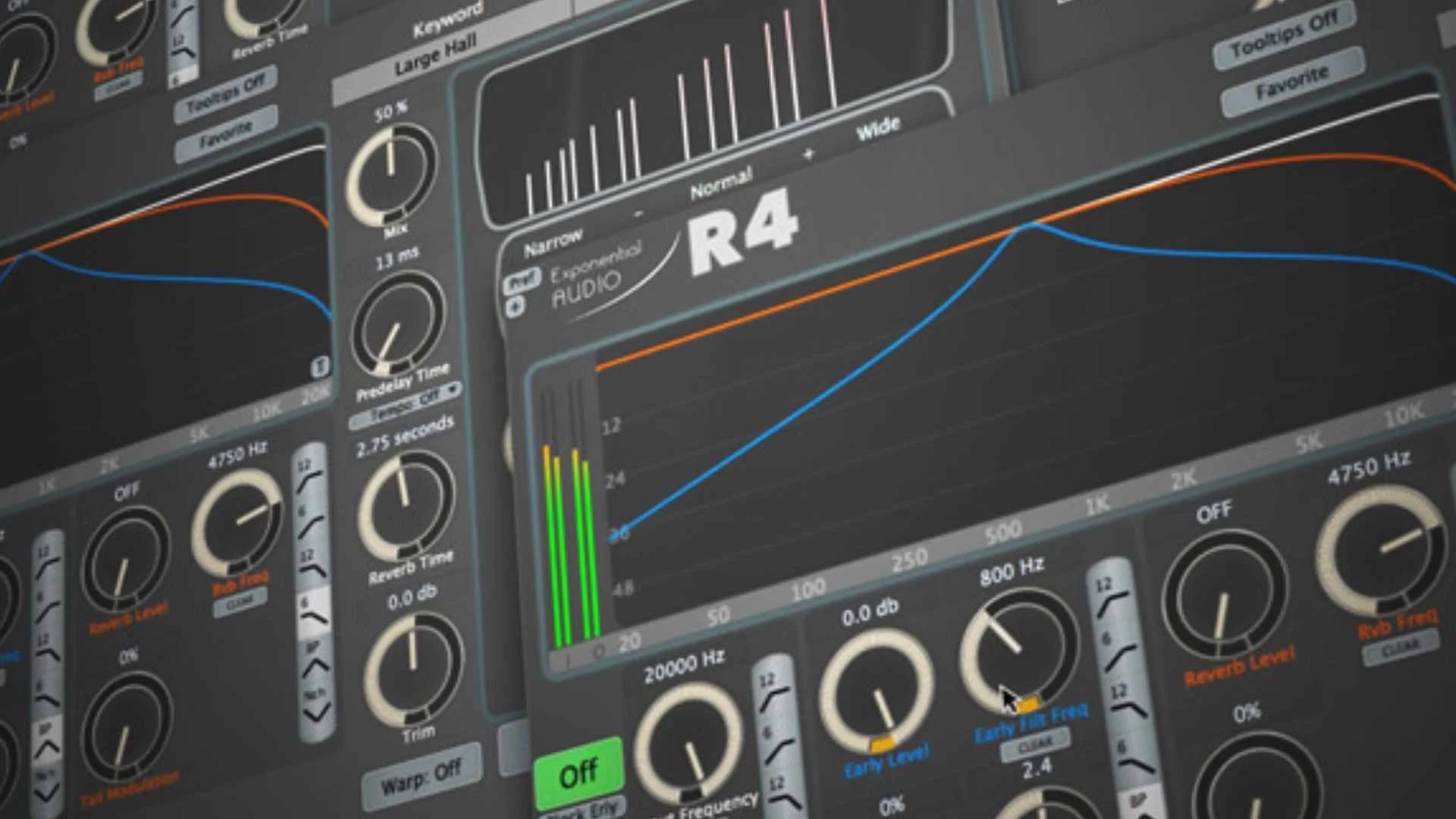Screen dimensions: 1456x819
Task: Click the small plus icon below Pref
Action: 515,307
